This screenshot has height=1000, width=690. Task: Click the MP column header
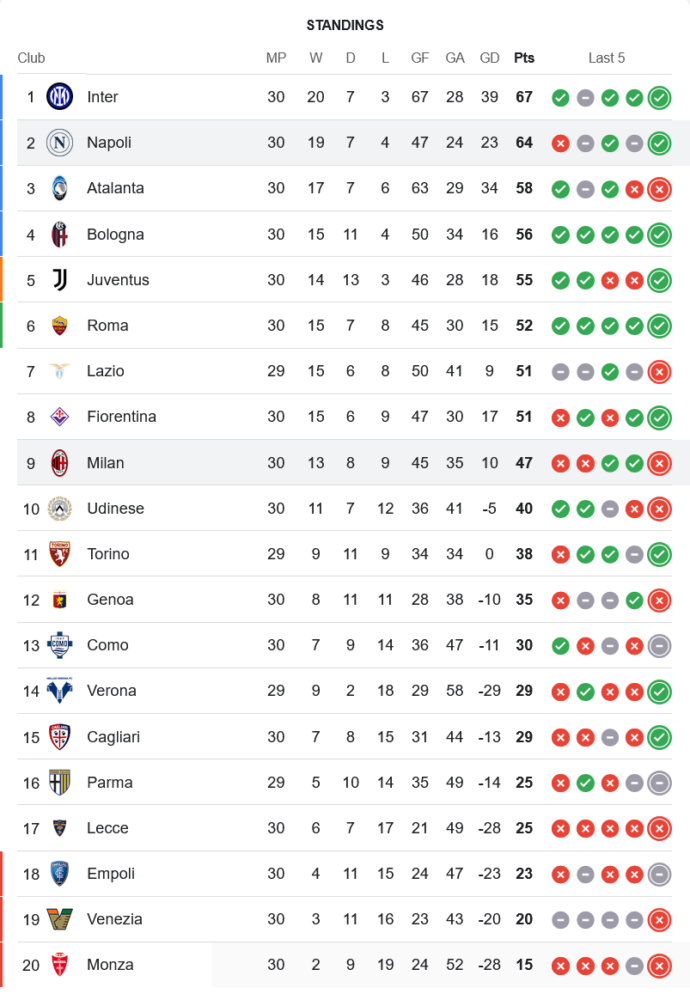[x=276, y=58]
